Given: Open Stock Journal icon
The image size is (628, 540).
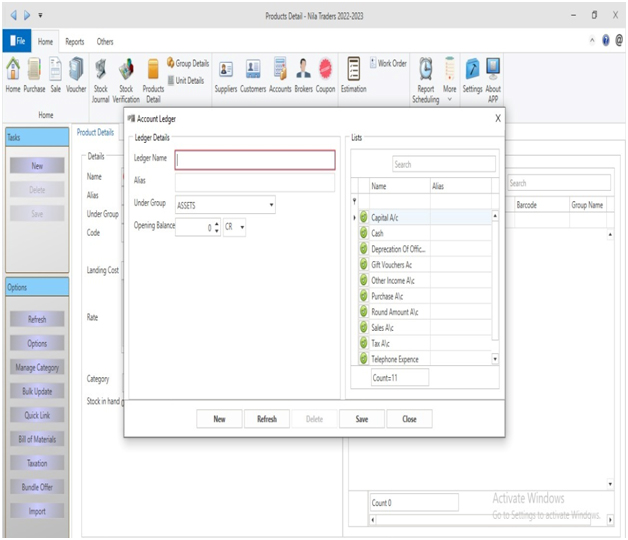Looking at the screenshot, I should click(101, 80).
